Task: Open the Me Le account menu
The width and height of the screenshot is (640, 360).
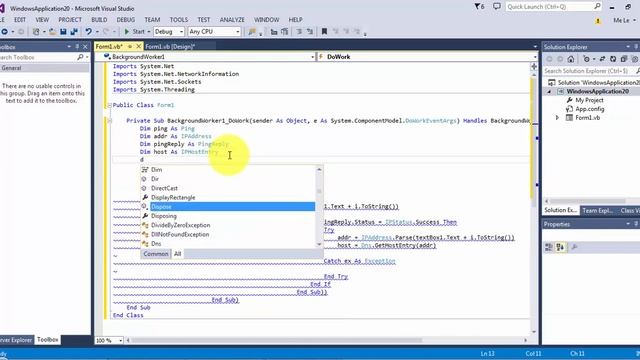Action: coord(624,20)
